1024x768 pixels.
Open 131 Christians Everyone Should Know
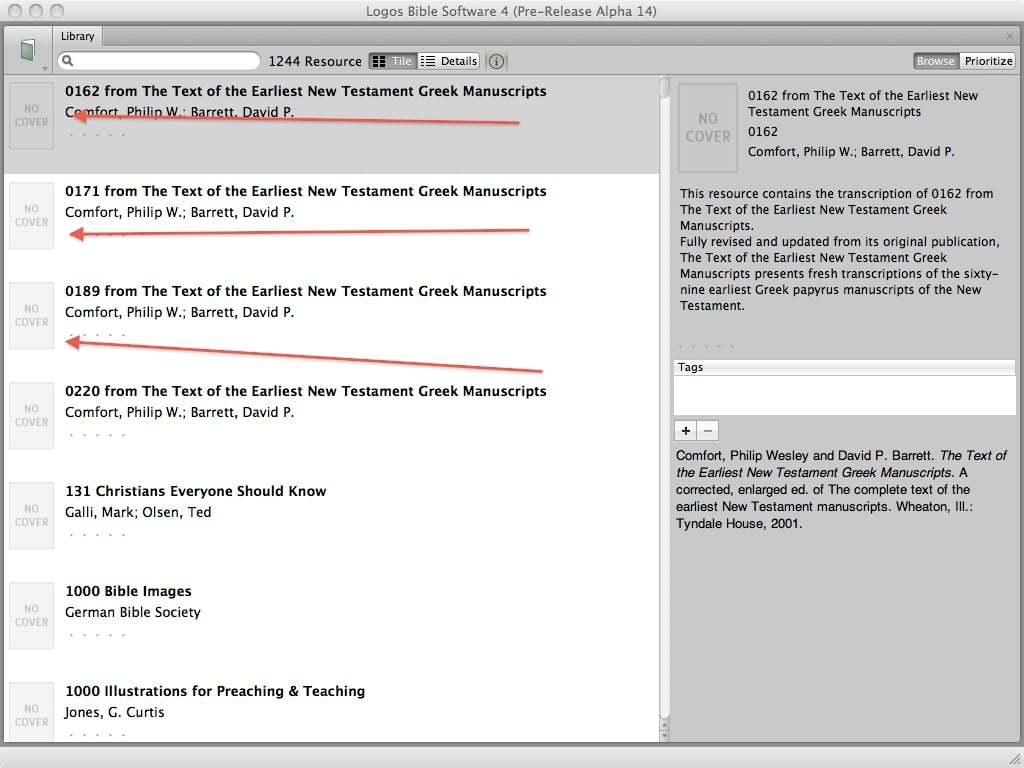pyautogui.click(x=195, y=490)
